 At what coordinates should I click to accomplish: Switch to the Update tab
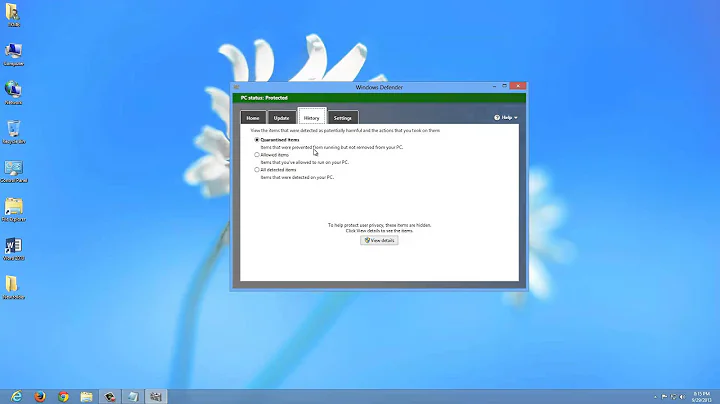coord(281,118)
